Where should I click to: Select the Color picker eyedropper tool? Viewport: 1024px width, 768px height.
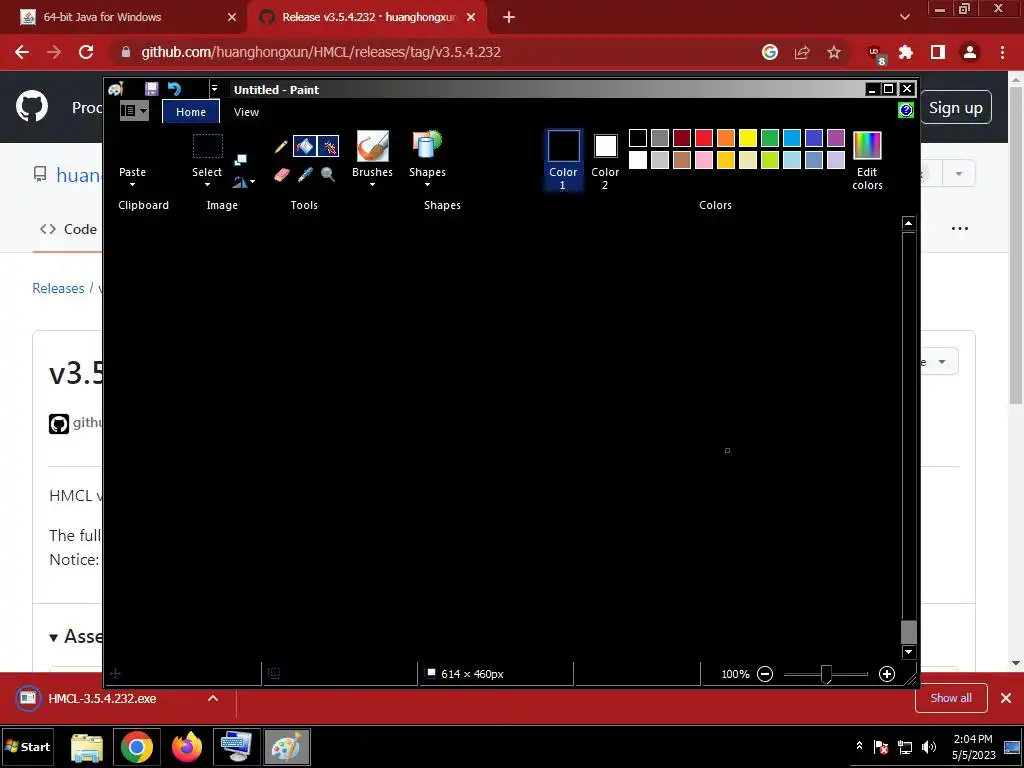pos(305,174)
